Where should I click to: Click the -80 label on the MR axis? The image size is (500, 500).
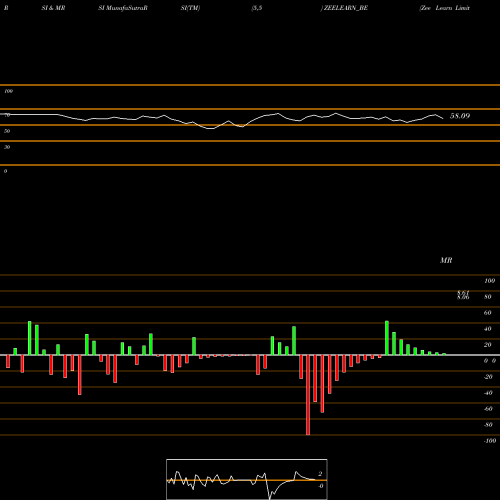(x=488, y=425)
